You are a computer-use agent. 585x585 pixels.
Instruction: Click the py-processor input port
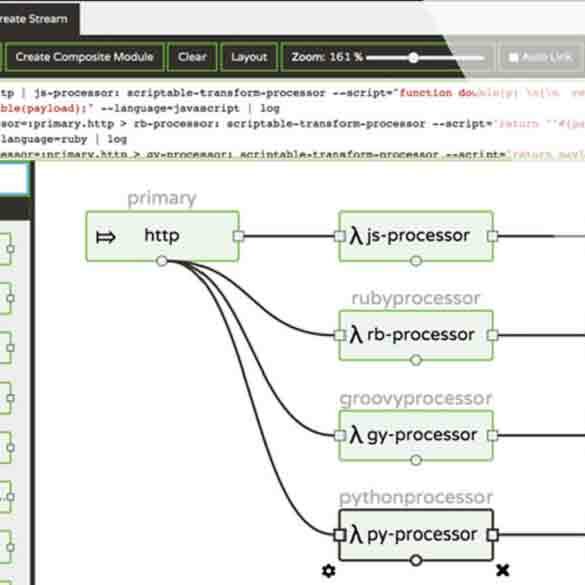[x=340, y=535]
